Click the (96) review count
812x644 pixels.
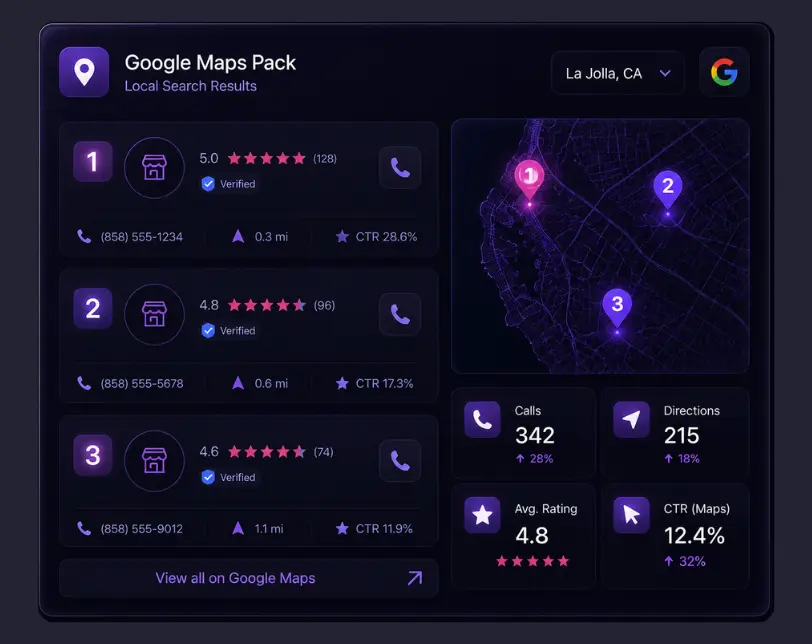pos(324,305)
